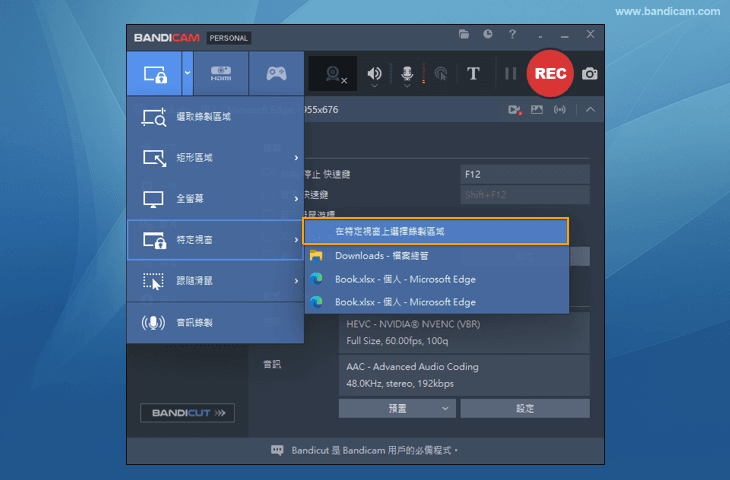730x480 pixels.
Task: Click the 矩形區域 submenu arrow
Action: [x=296, y=158]
